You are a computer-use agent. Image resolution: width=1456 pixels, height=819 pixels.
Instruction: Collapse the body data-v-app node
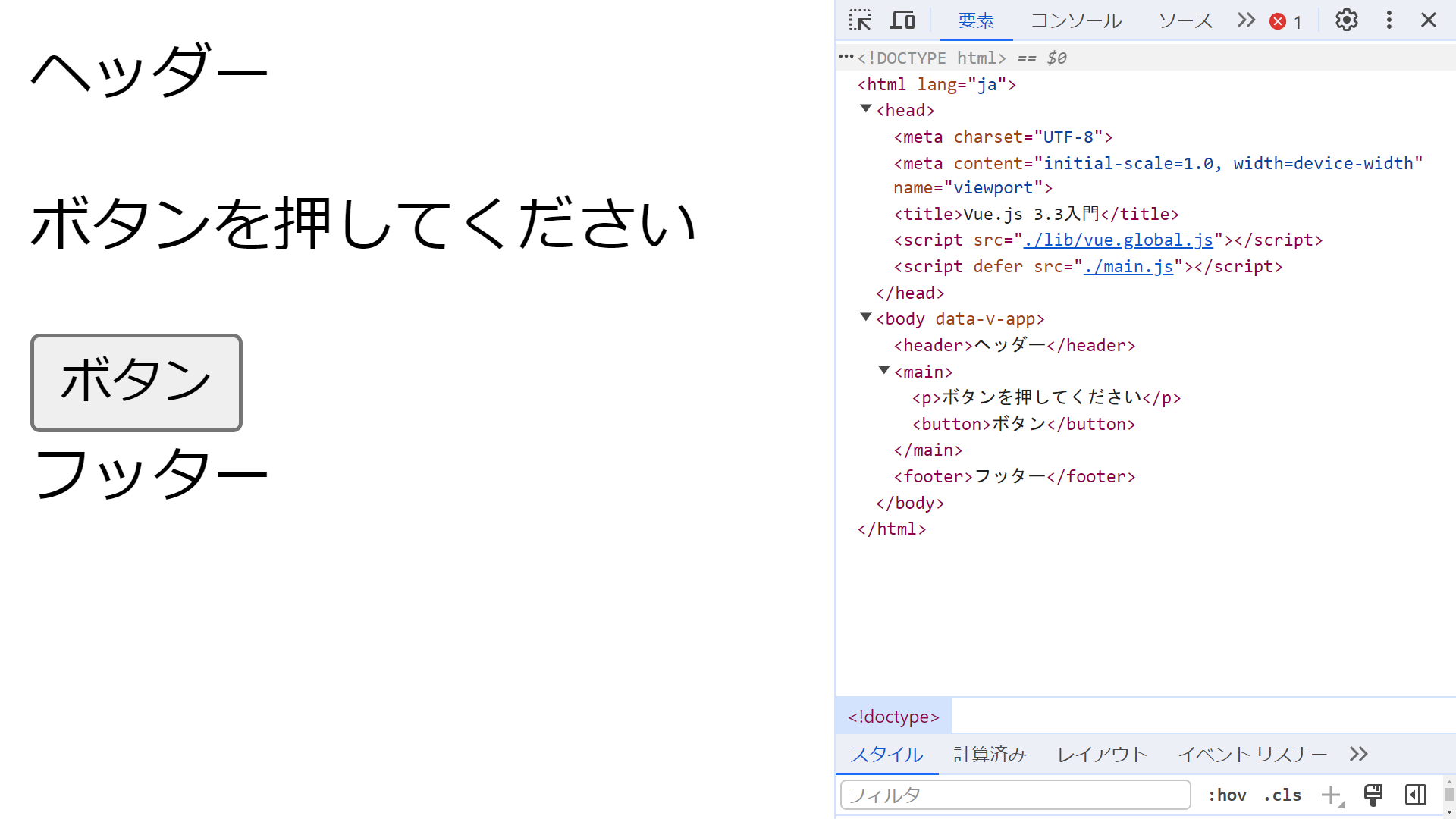[x=866, y=318]
